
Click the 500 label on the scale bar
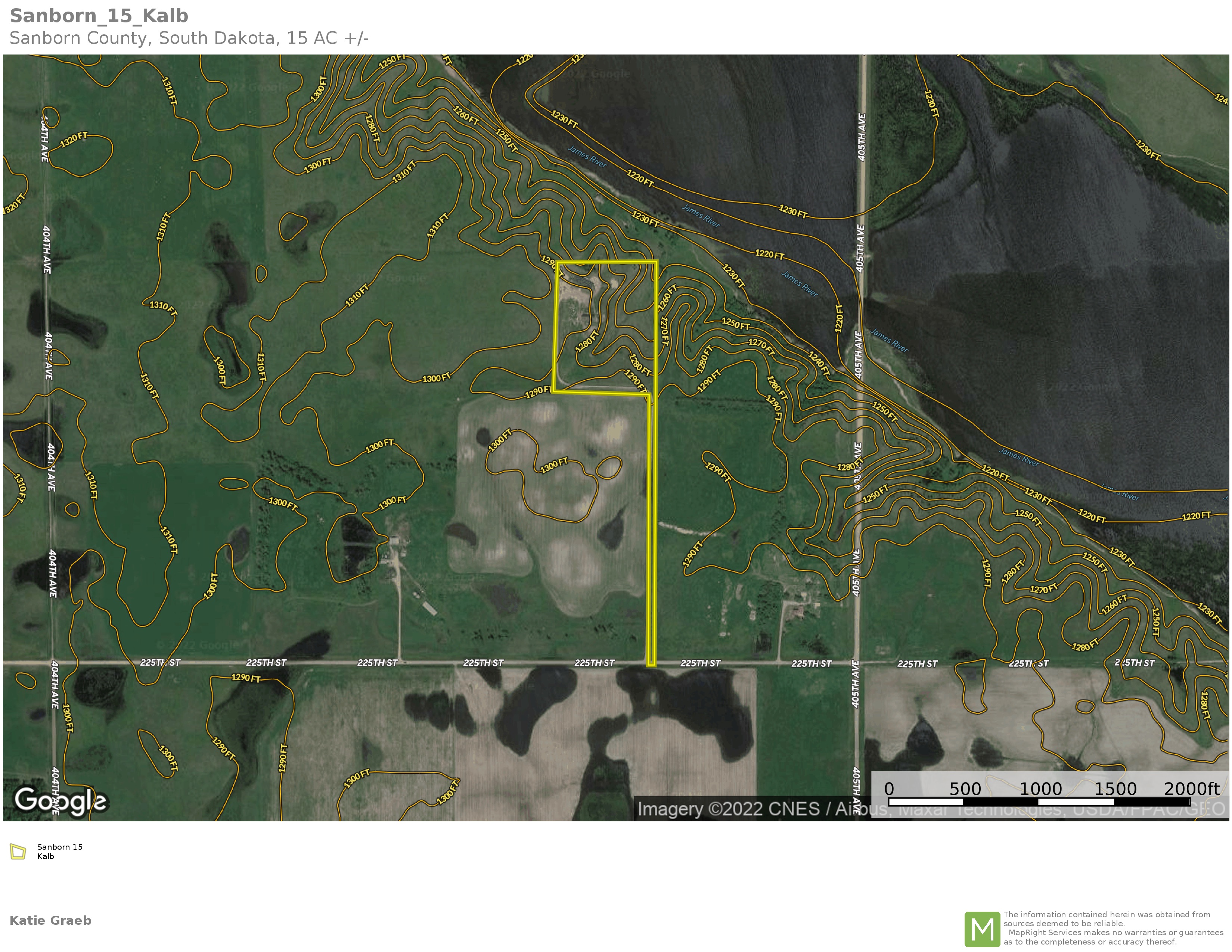[x=965, y=788]
